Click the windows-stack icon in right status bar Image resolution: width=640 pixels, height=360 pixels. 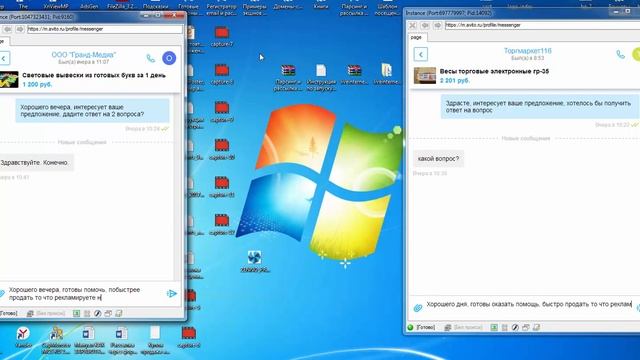click(x=526, y=327)
